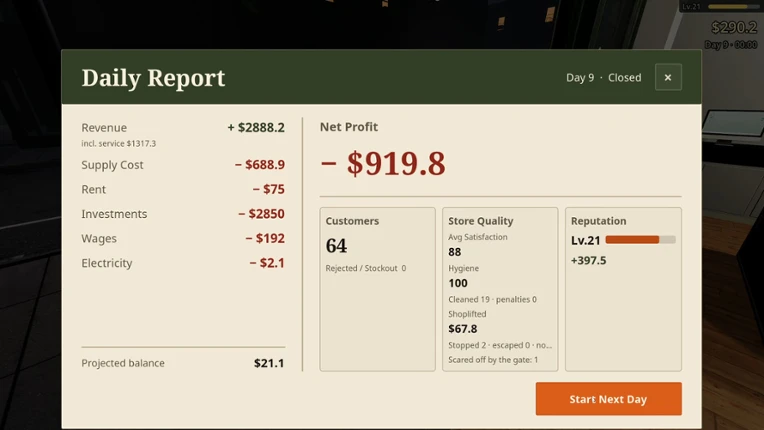The height and width of the screenshot is (430, 764).
Task: Click the Wages expense row
Action: click(183, 238)
